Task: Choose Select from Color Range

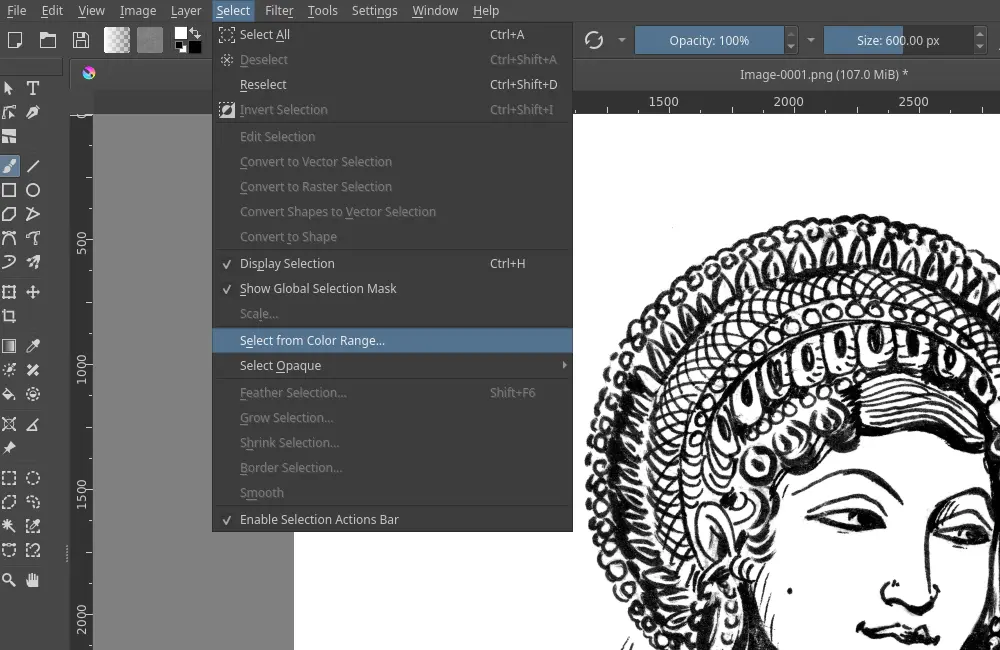Action: (392, 341)
